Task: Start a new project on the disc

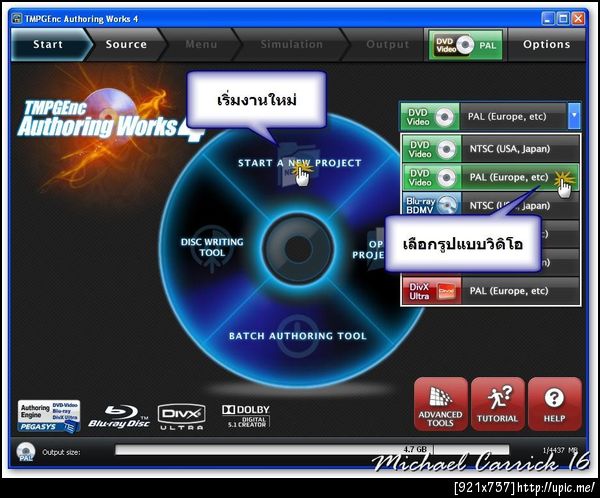Action: pos(299,163)
